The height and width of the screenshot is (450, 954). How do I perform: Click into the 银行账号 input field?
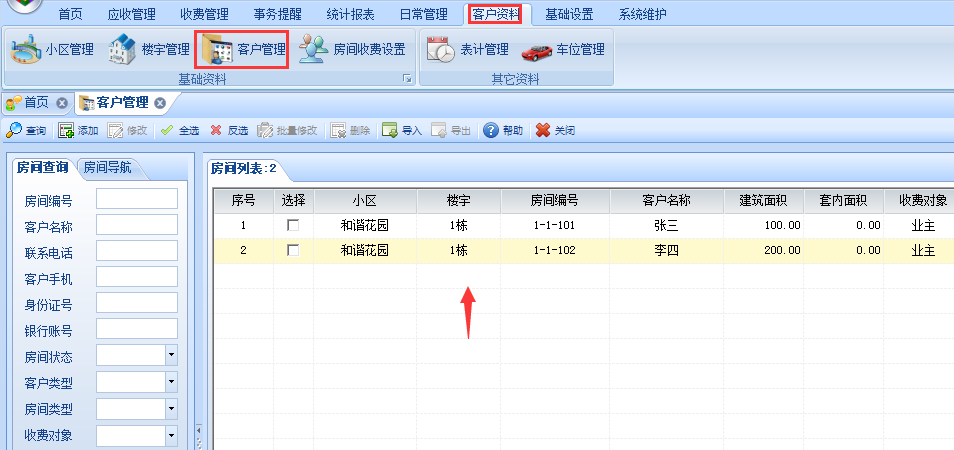tap(137, 330)
